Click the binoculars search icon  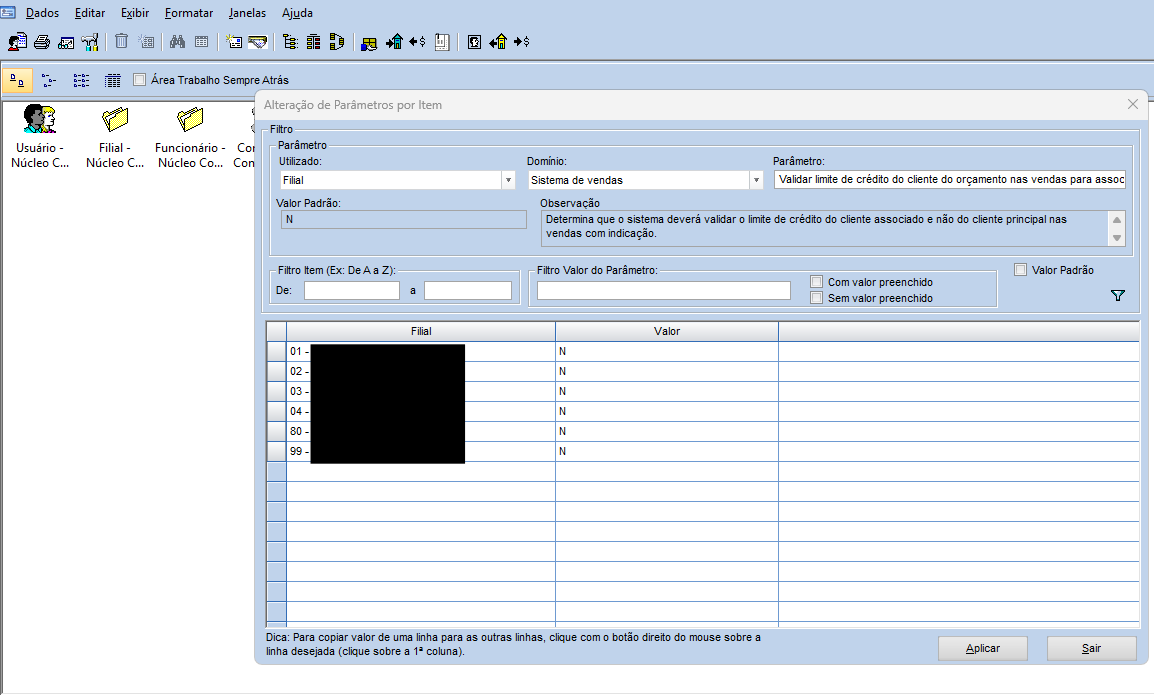click(177, 42)
